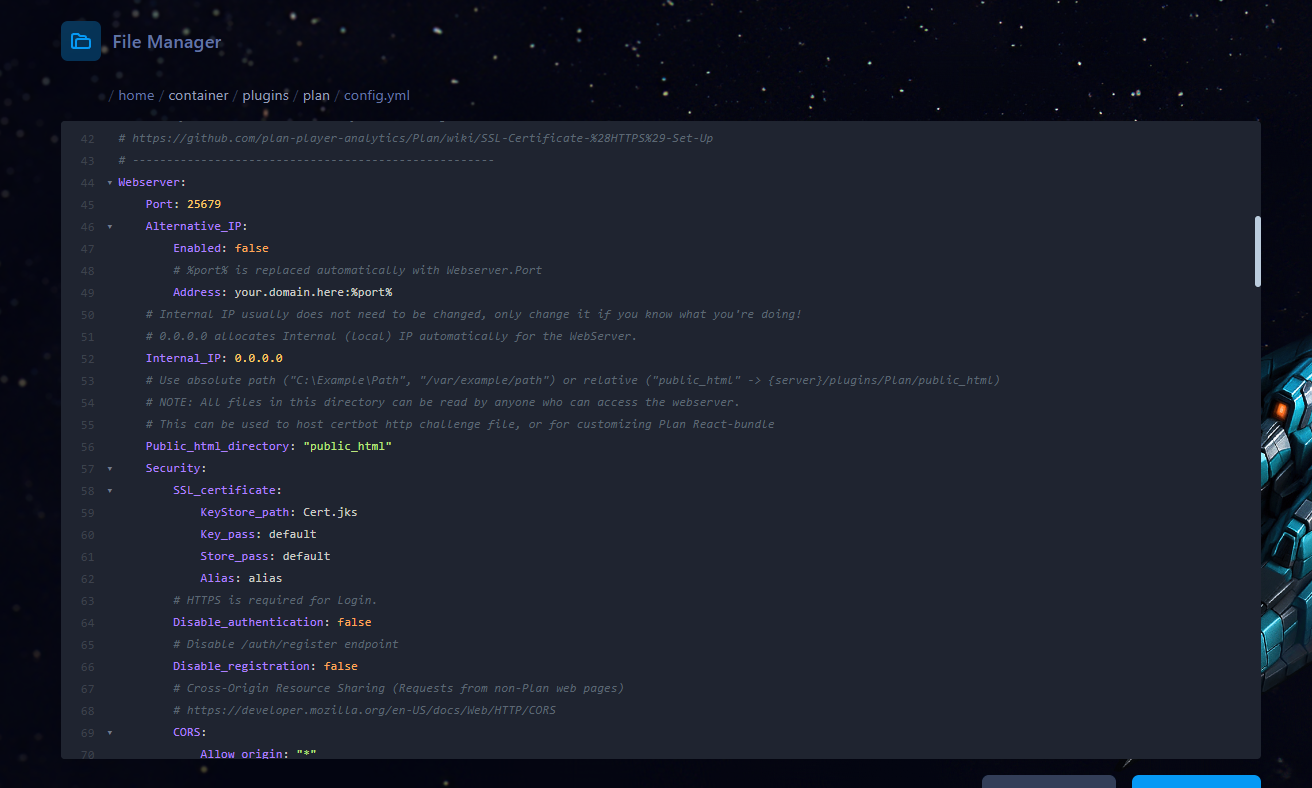Image resolution: width=1312 pixels, height=788 pixels.
Task: Select the config.yml breadcrumb item
Action: (x=377, y=96)
